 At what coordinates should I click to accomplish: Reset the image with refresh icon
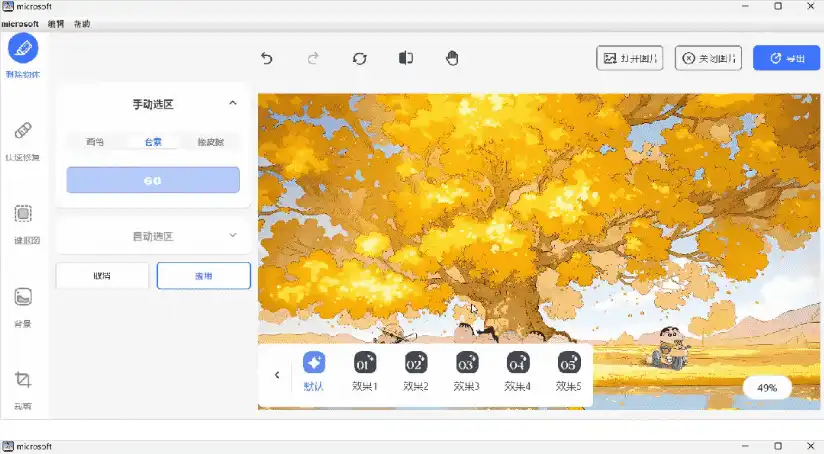tap(359, 58)
